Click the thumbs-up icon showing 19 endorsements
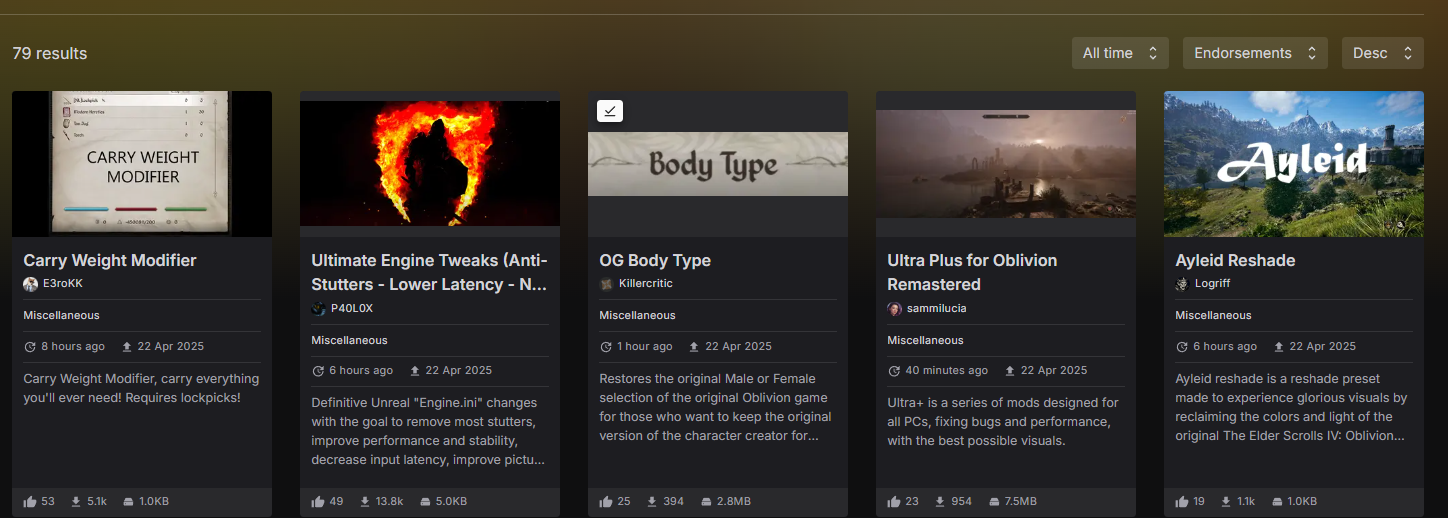This screenshot has width=1448, height=518. 1182,501
